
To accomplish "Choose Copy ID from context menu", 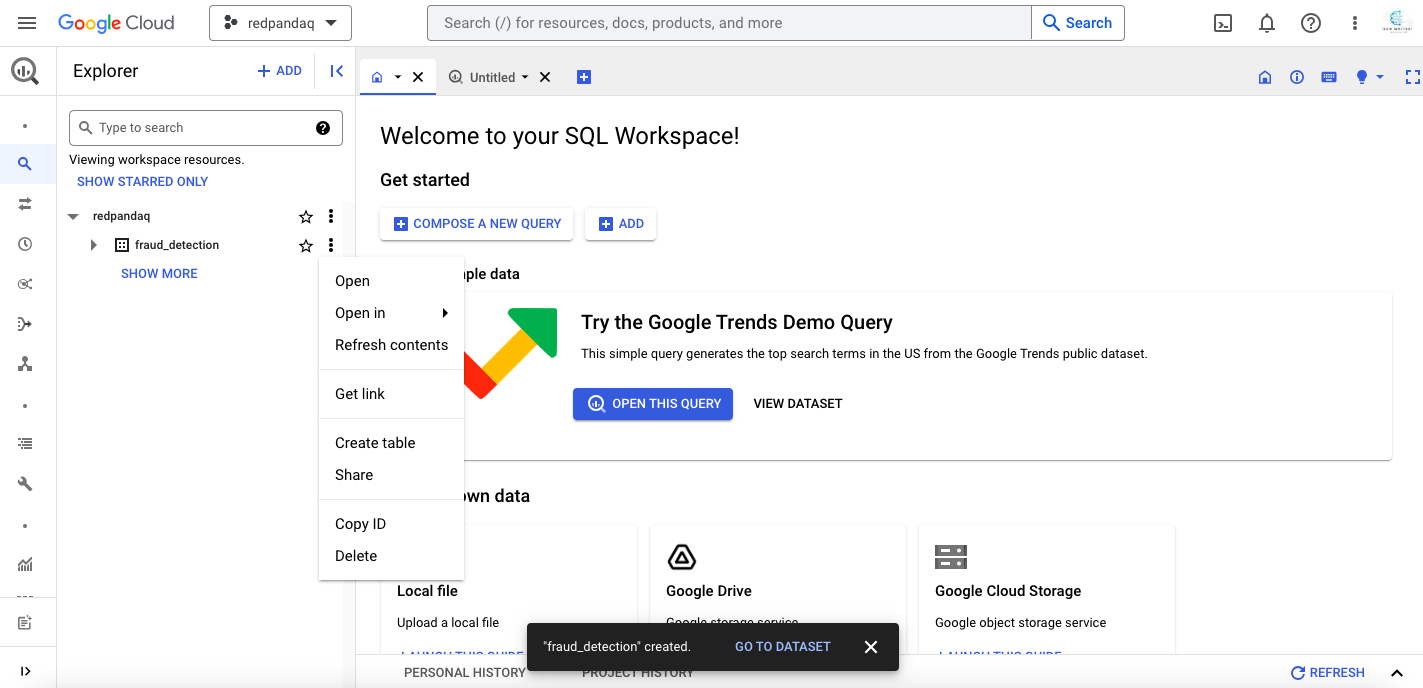I will coord(391,524).
